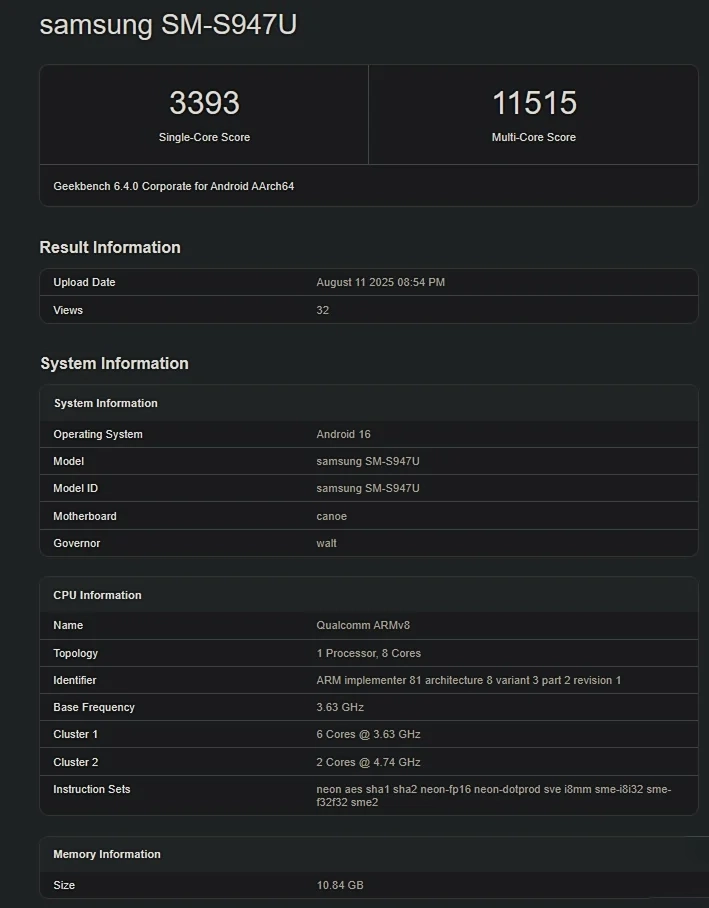Select the CPU name Qualcomm ARMv8
Screen dimensions: 709x908
363,625
